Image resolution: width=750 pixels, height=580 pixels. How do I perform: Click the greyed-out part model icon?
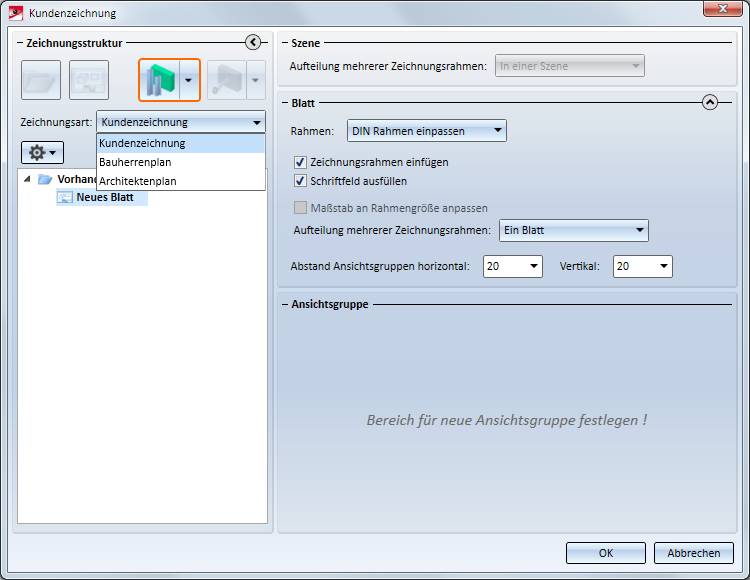click(x=227, y=80)
